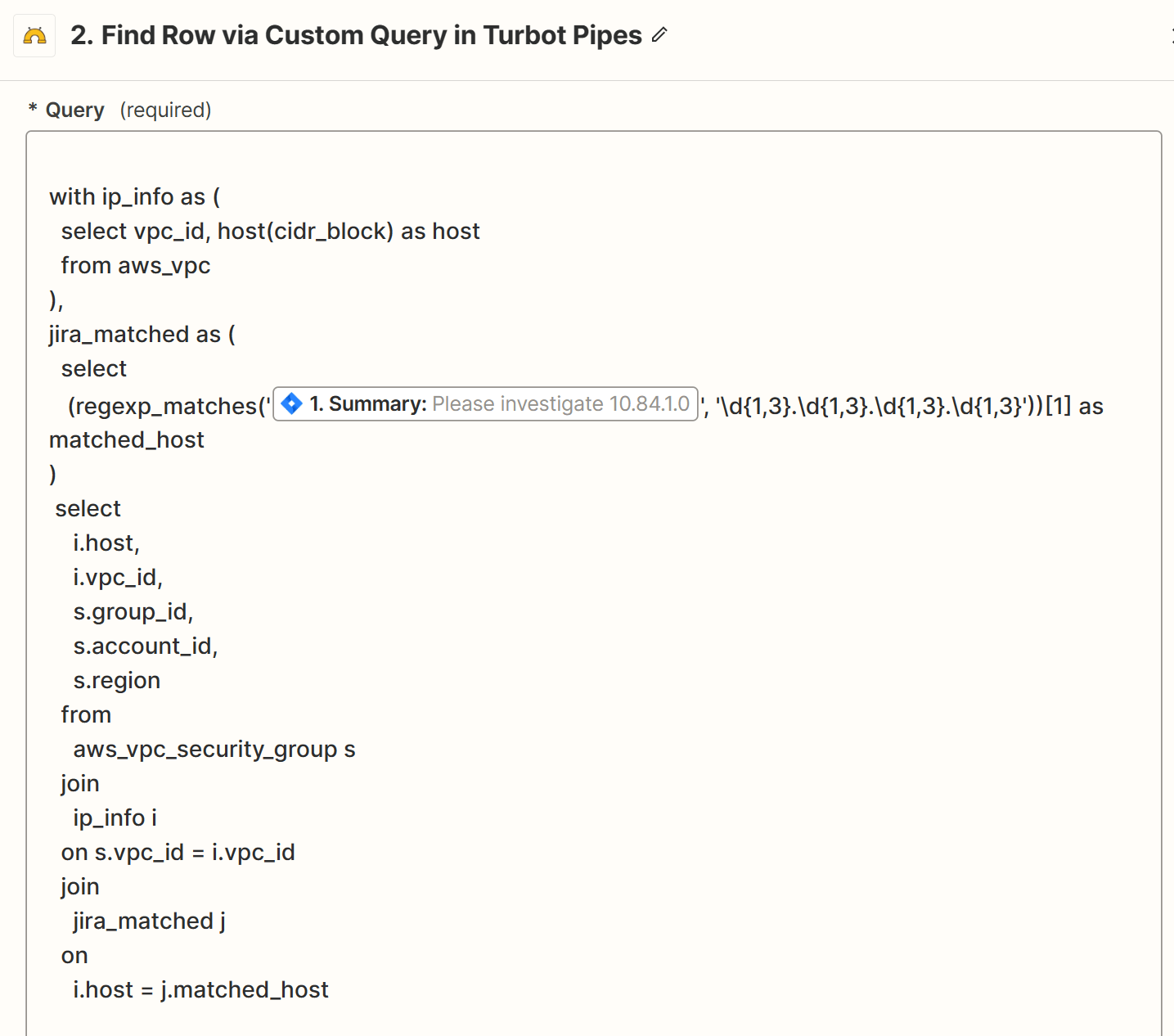Click the 's.account_id,' column line
Screen dimensions: 1174x1036
pyautogui.click(x=146, y=646)
